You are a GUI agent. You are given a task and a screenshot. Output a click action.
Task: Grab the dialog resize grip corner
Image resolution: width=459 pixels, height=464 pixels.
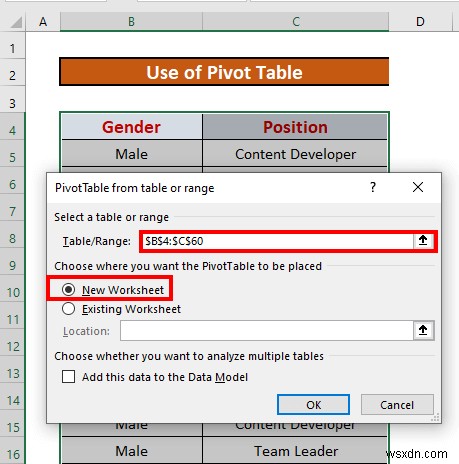[435, 417]
